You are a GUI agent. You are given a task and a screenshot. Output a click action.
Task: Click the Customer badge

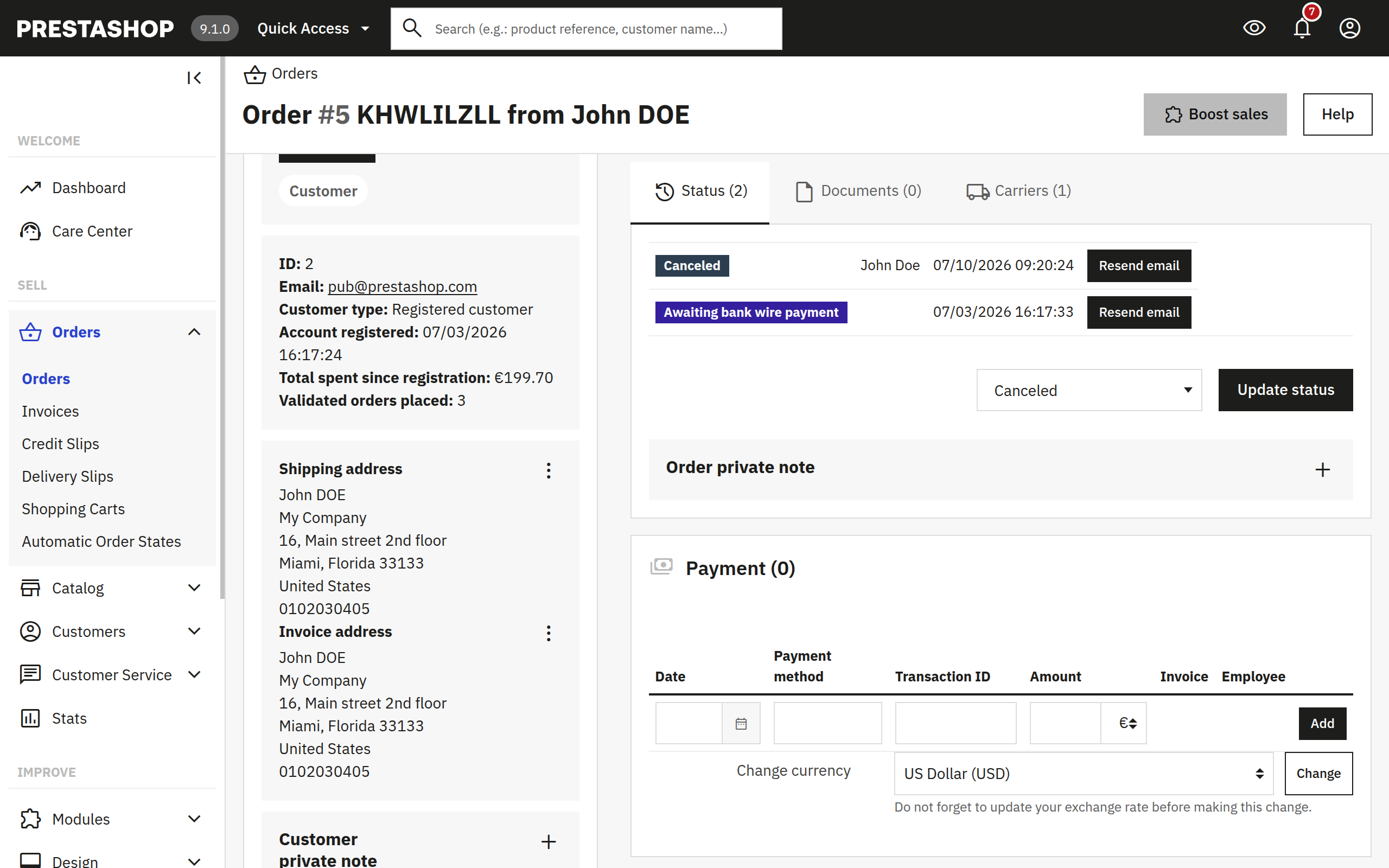(x=323, y=191)
